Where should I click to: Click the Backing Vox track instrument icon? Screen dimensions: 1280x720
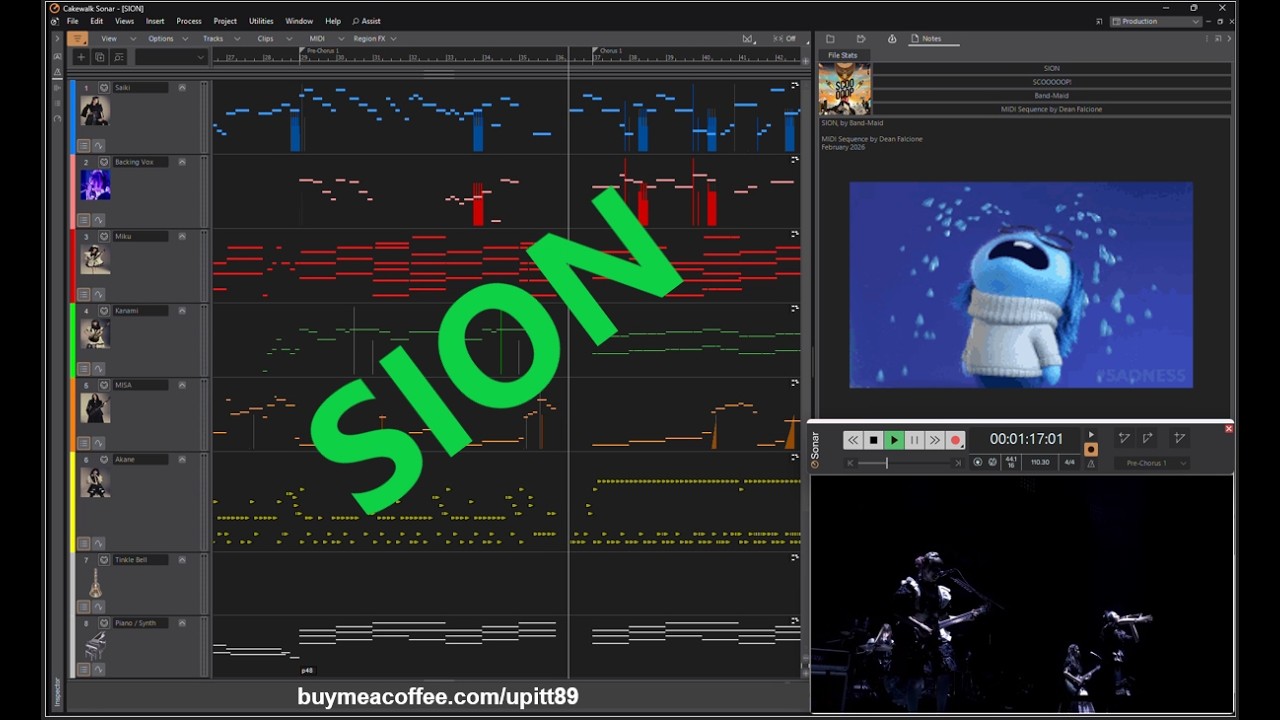click(95, 185)
